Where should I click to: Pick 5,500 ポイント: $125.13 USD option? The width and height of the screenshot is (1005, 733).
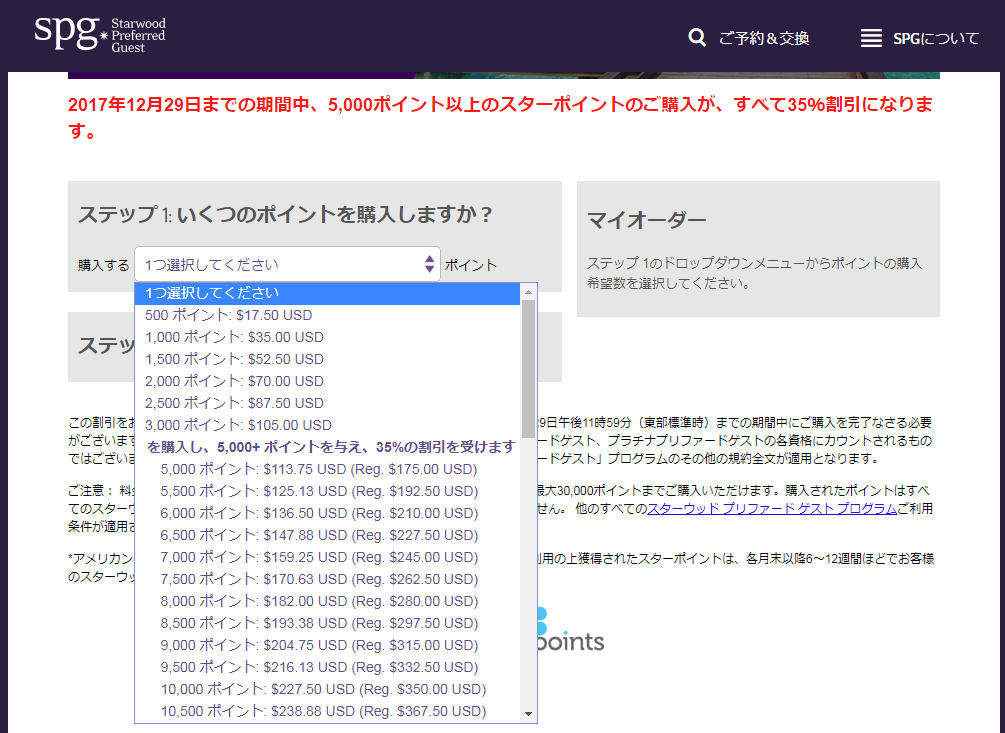click(x=327, y=491)
